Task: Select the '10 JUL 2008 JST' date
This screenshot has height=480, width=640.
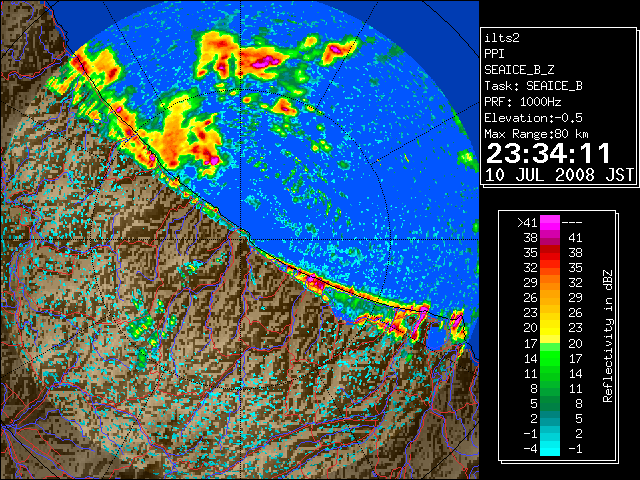Action: (x=559, y=175)
